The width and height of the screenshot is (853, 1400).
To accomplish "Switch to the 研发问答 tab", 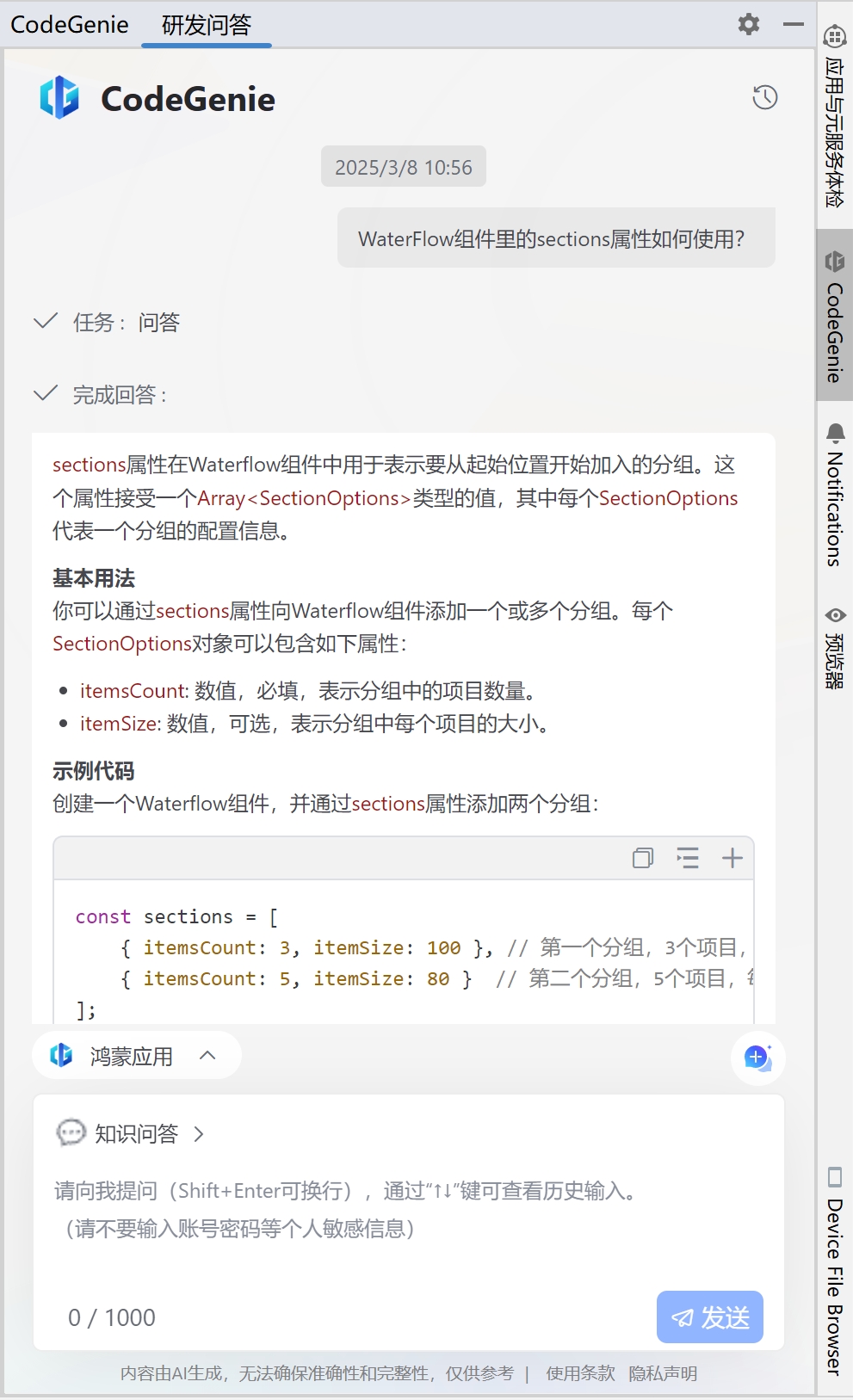I will (x=207, y=25).
